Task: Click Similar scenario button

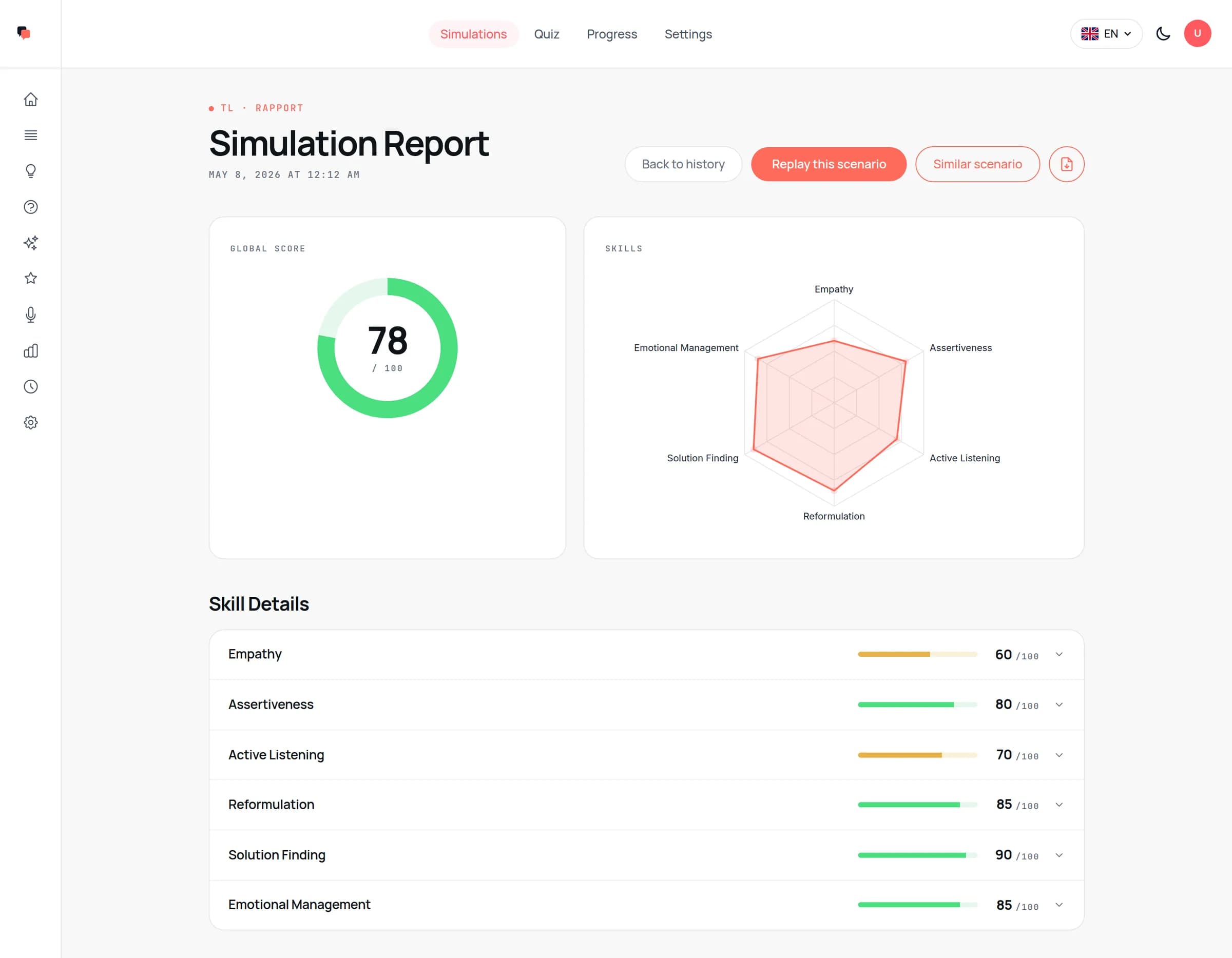Action: pos(977,164)
